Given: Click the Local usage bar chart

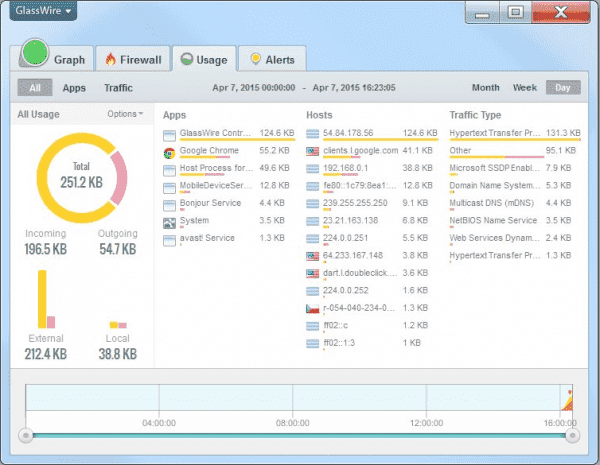Looking at the screenshot, I should (118, 325).
